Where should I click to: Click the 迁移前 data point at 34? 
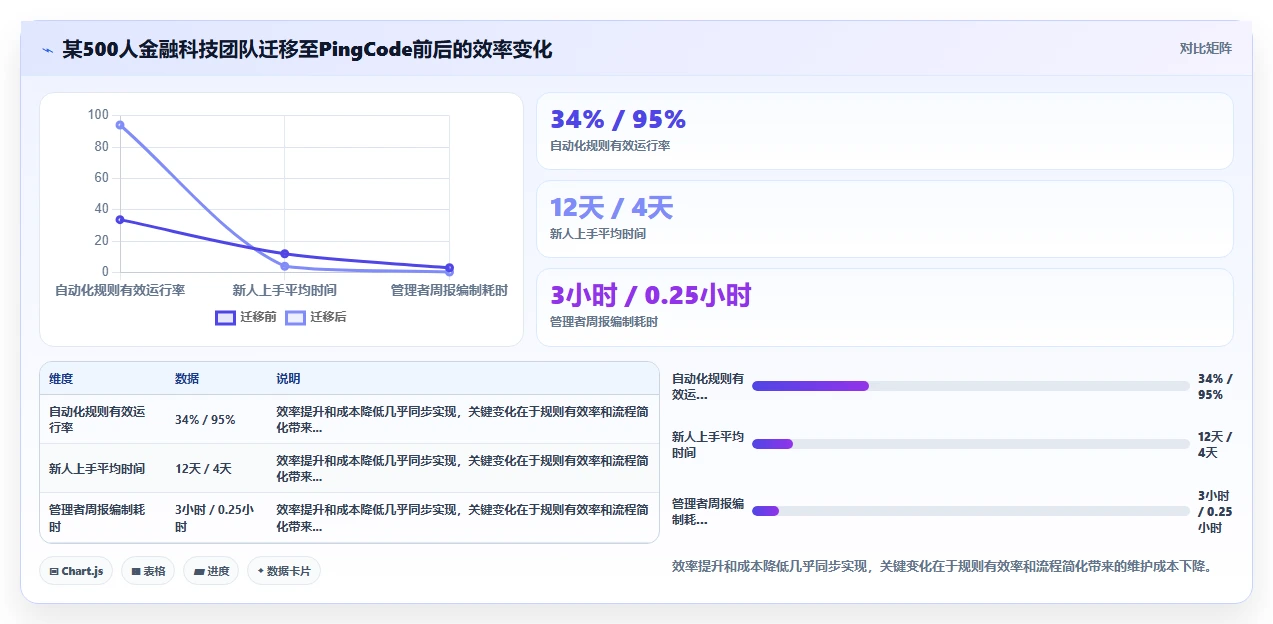[x=120, y=220]
